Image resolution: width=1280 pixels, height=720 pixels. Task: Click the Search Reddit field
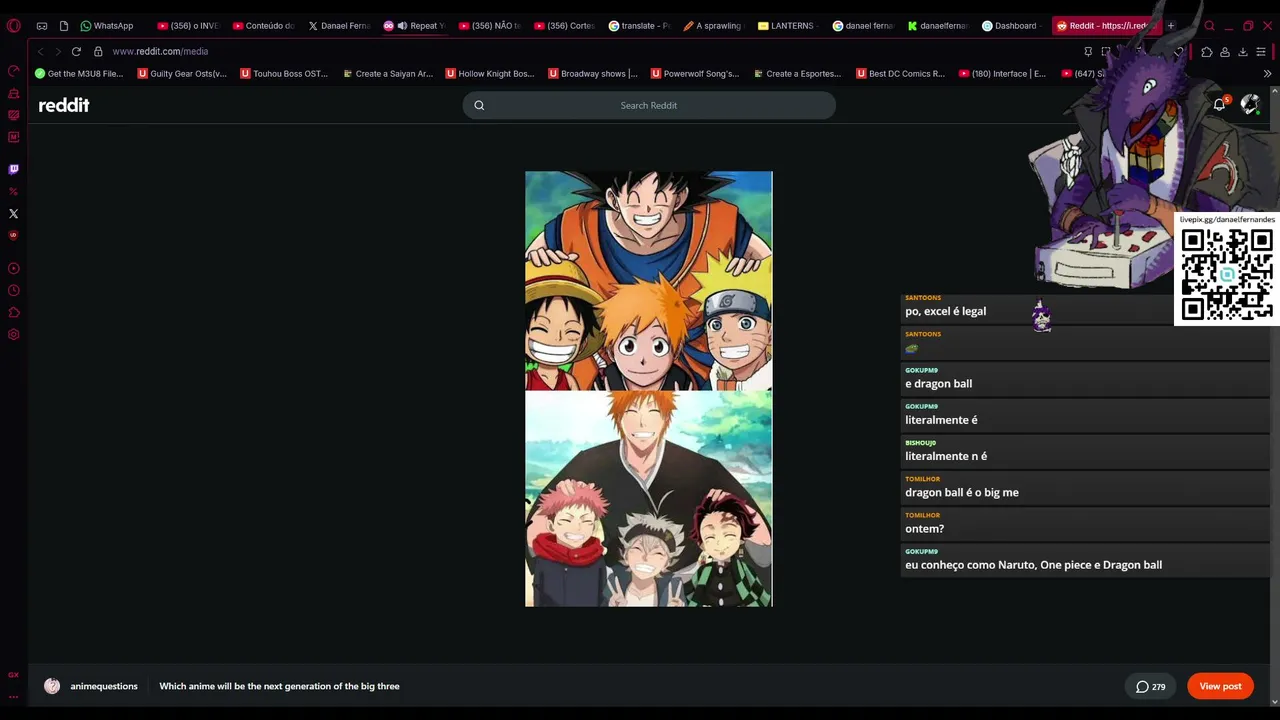[649, 105]
